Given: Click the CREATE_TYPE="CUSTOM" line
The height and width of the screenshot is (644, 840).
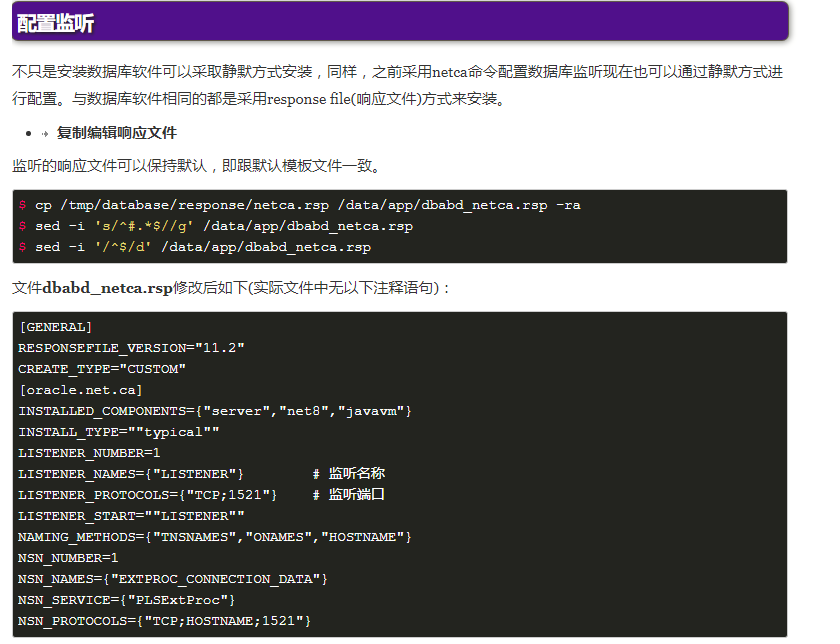Looking at the screenshot, I should point(102,369).
